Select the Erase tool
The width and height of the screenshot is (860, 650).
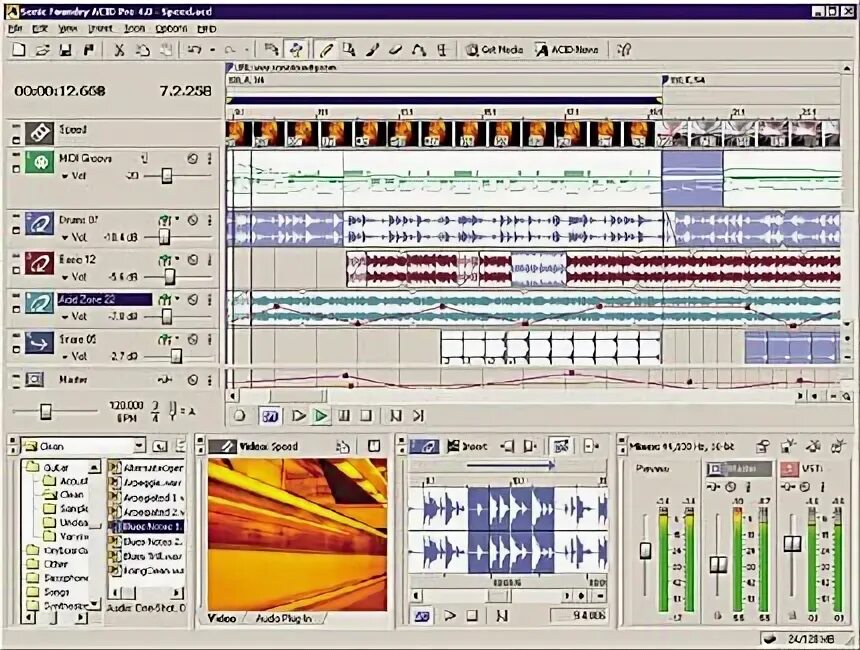click(x=395, y=50)
